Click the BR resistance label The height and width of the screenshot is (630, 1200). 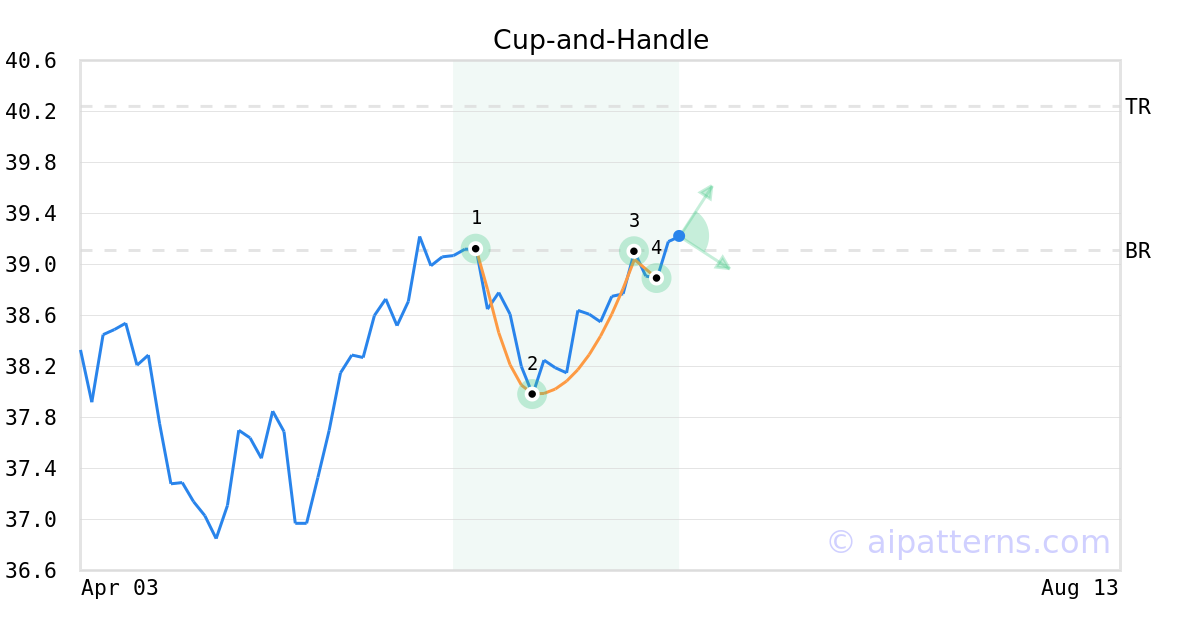(1138, 251)
